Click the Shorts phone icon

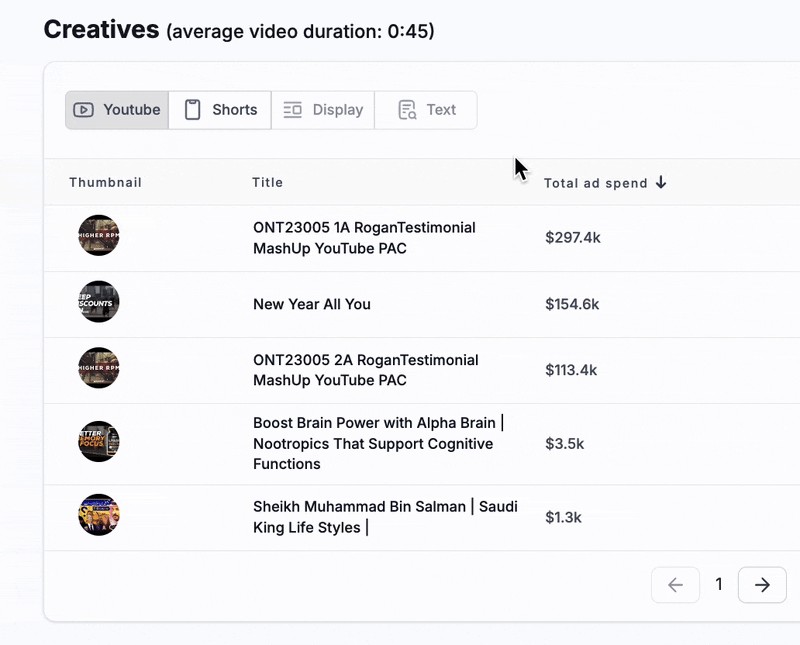coord(192,110)
